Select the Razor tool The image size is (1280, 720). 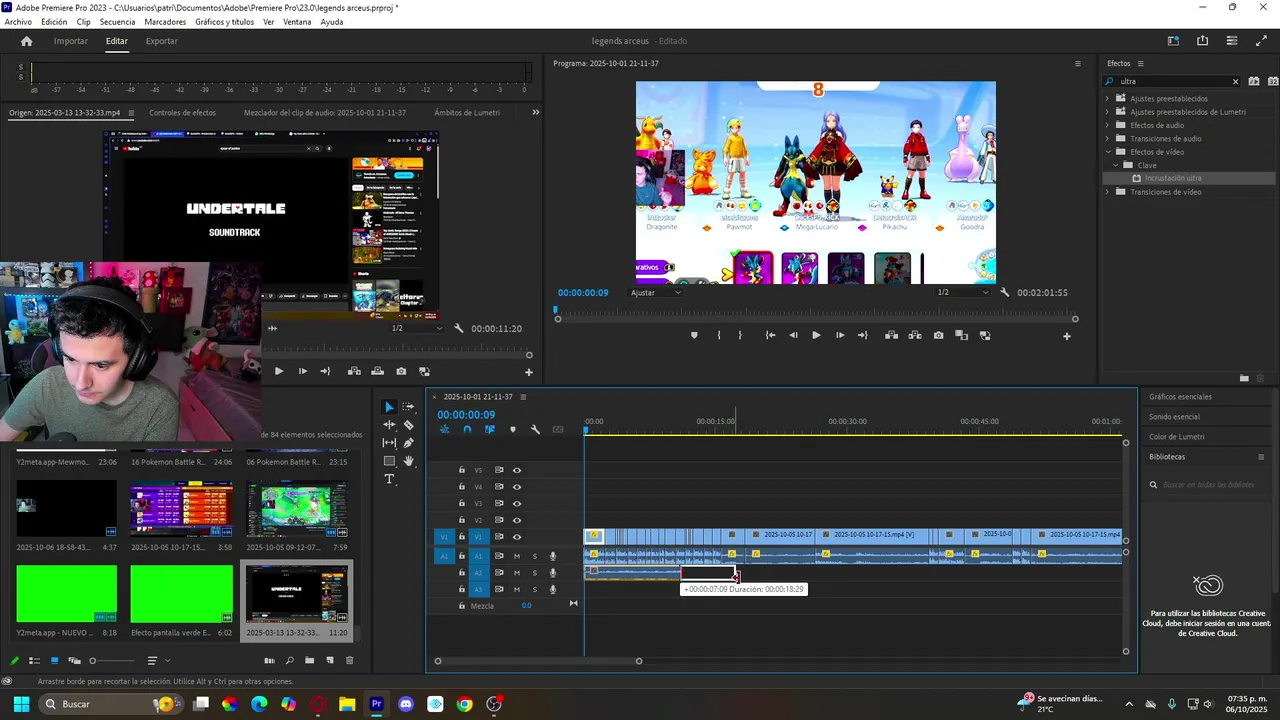[x=408, y=425]
